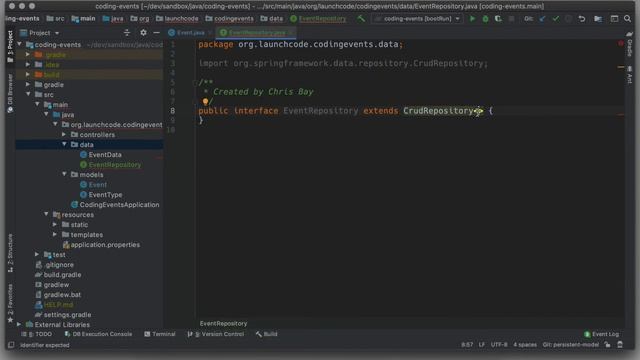This screenshot has height=360, width=640.
Task: Select EventType in models package
Action: click(x=101, y=194)
